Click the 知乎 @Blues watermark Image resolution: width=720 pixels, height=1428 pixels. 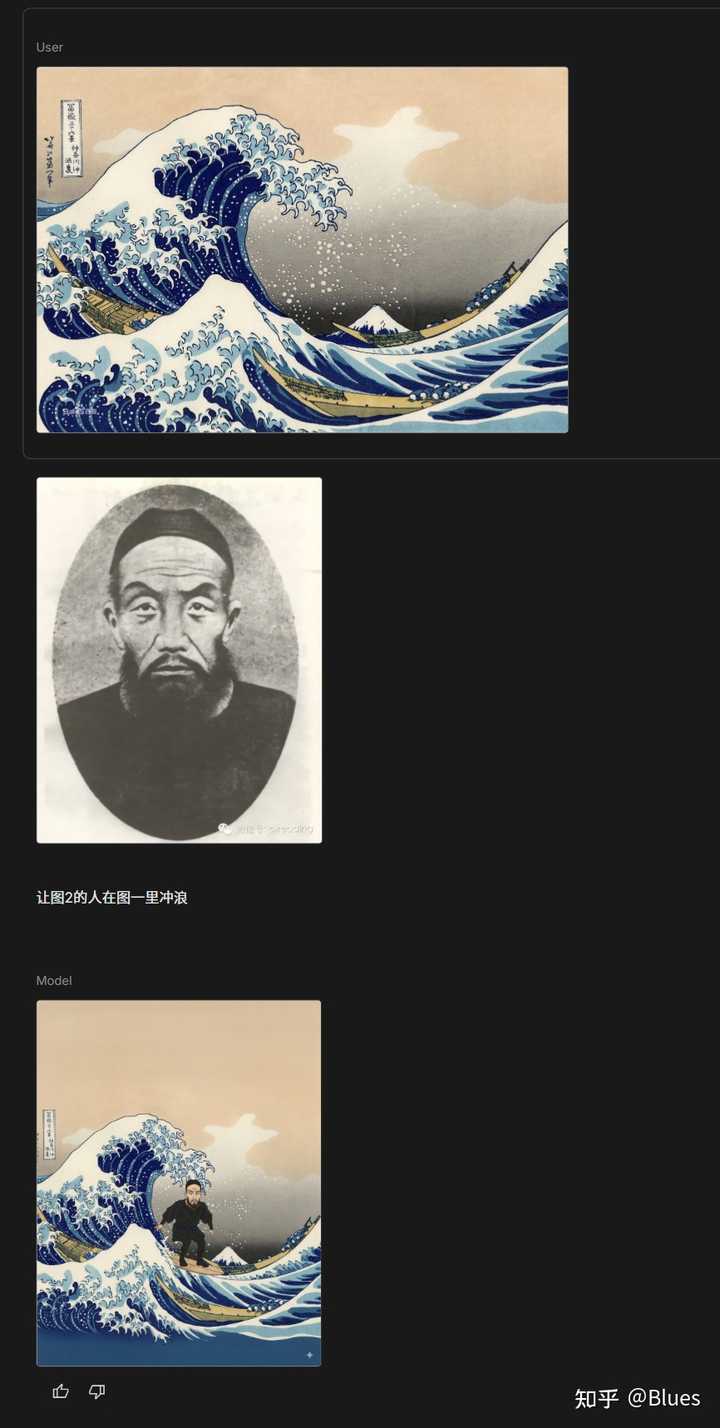tap(637, 1397)
